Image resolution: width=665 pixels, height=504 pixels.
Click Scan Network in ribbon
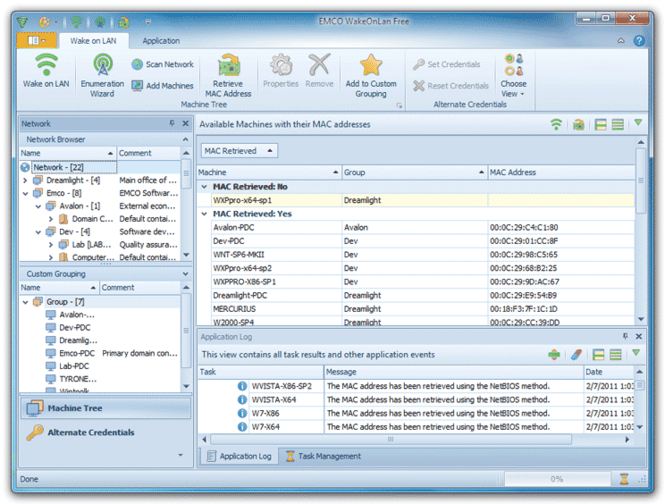click(x=162, y=64)
